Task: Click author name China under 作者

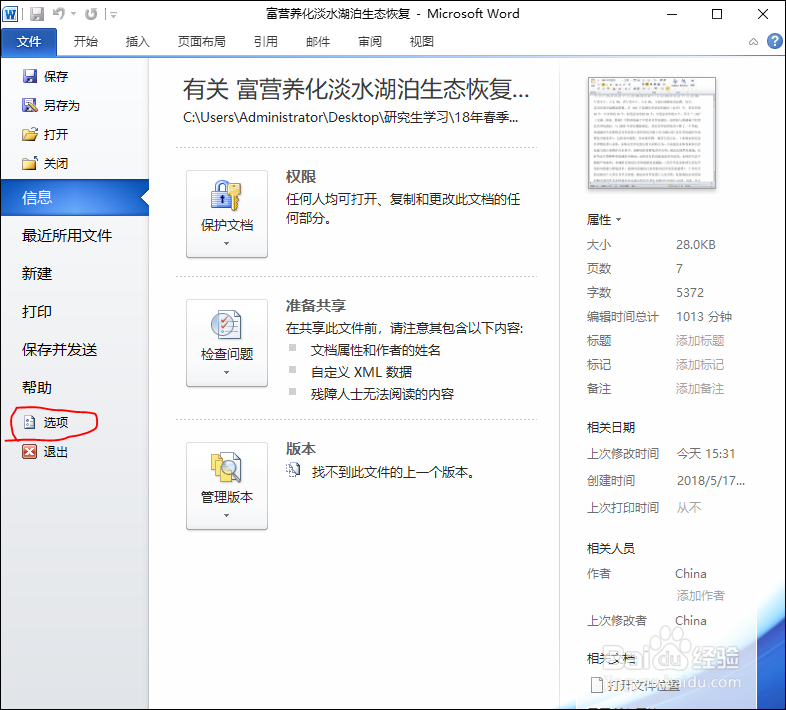Action: click(691, 574)
